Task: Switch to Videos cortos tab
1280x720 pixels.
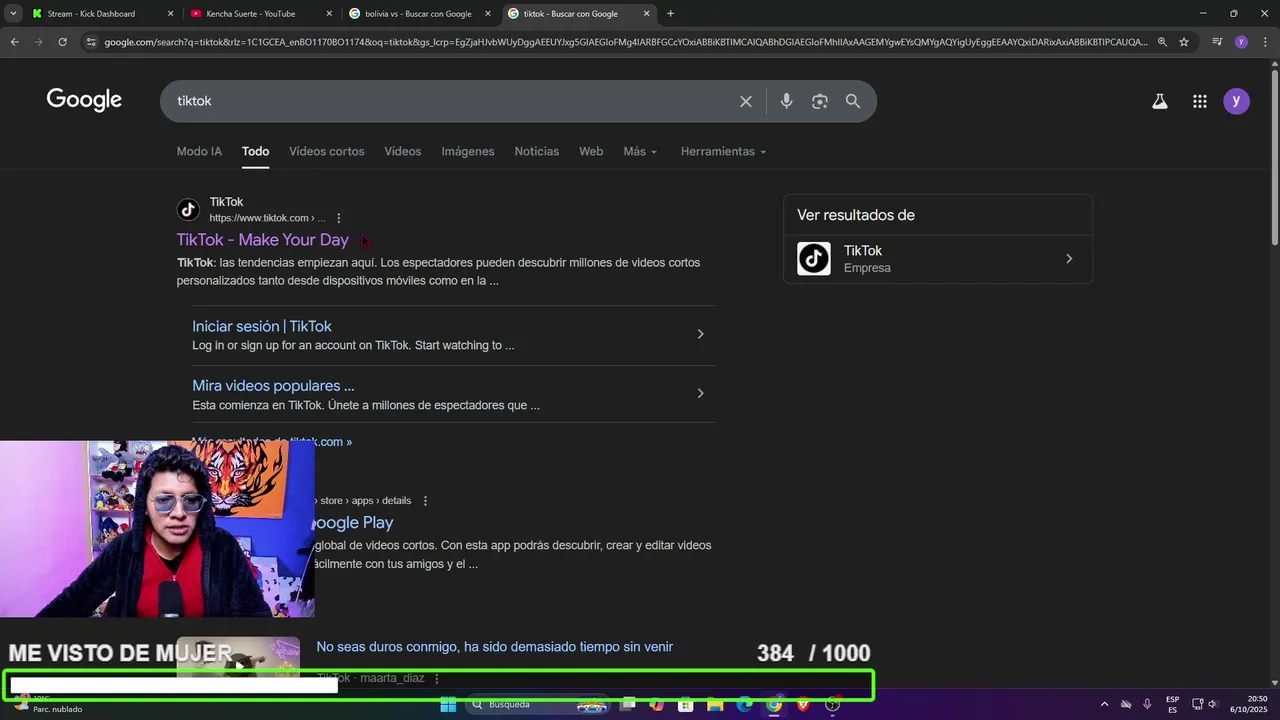Action: (327, 151)
